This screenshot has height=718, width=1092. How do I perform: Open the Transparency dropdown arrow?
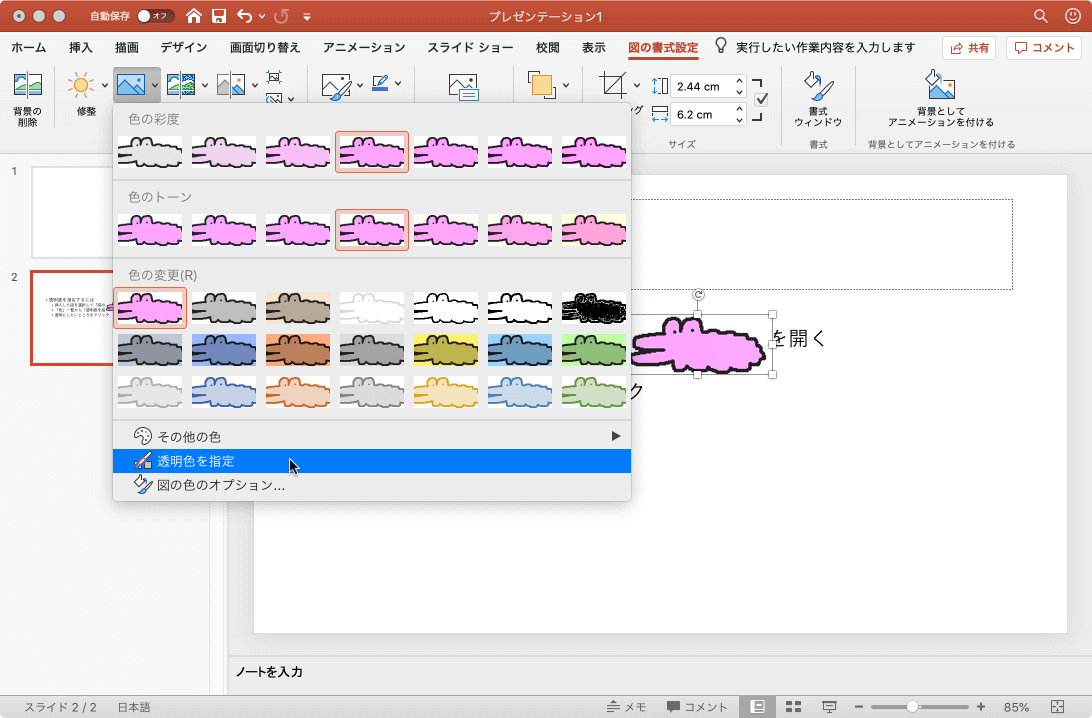(255, 86)
